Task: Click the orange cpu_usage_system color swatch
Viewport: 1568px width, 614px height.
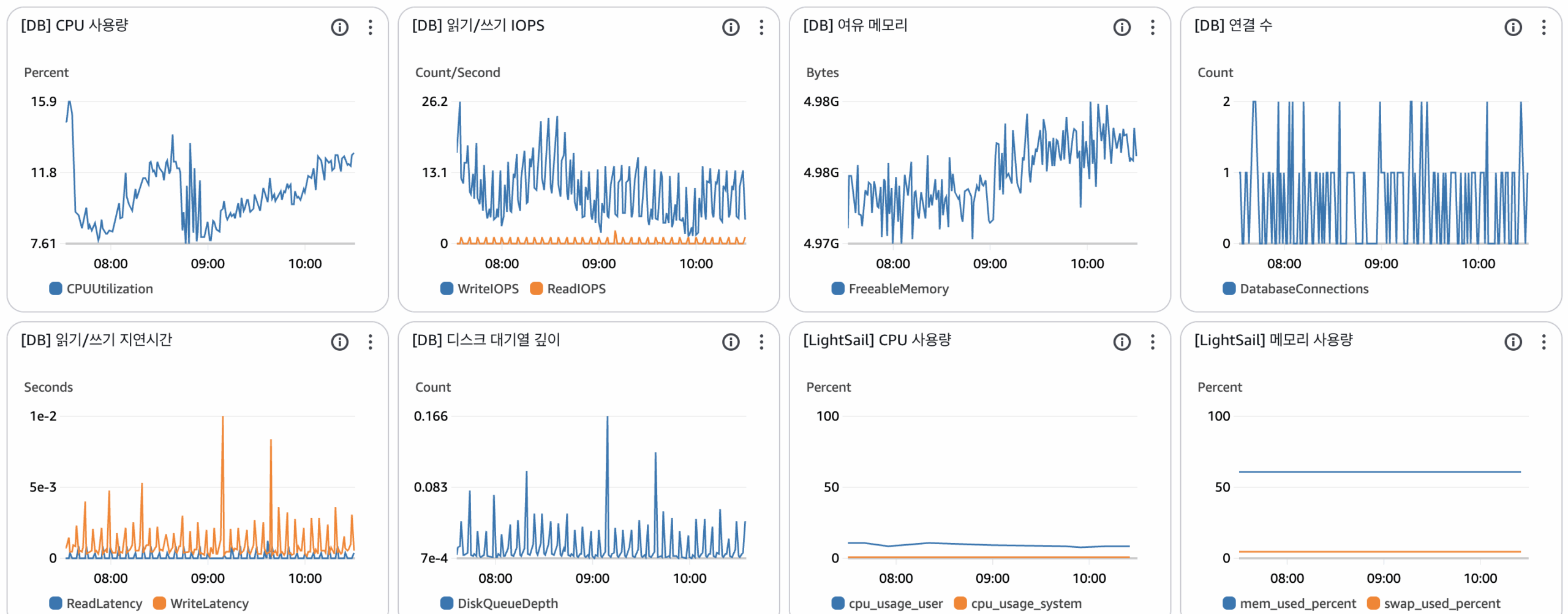Action: click(x=960, y=604)
